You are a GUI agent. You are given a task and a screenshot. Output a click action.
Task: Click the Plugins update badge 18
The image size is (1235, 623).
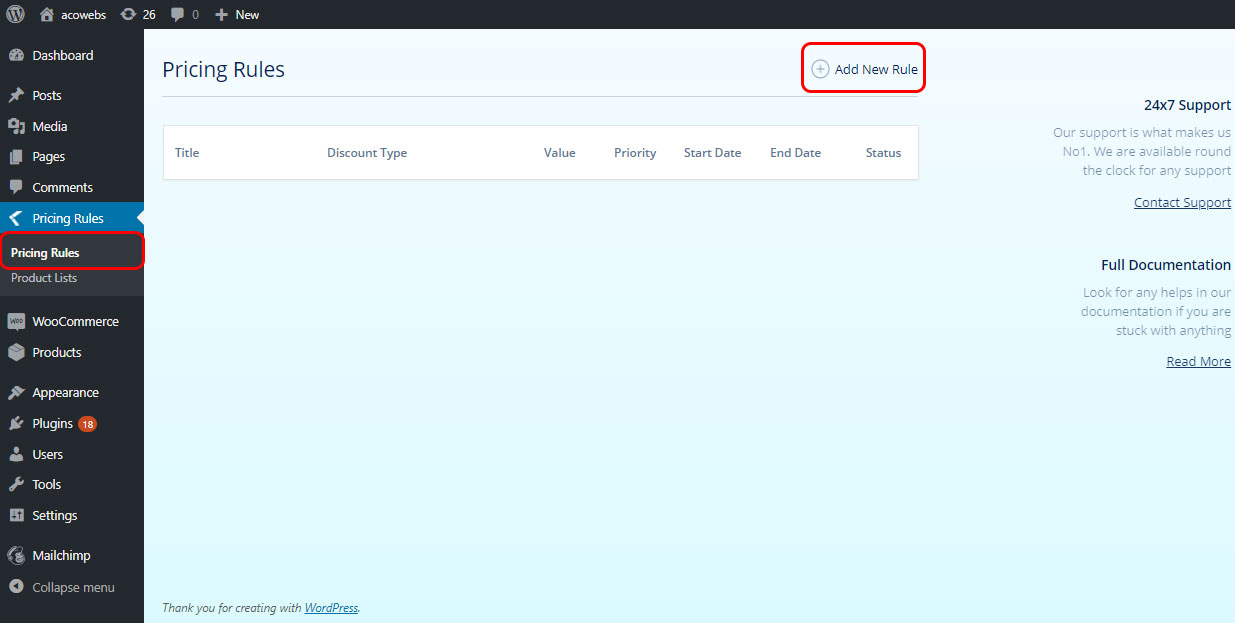pos(87,424)
